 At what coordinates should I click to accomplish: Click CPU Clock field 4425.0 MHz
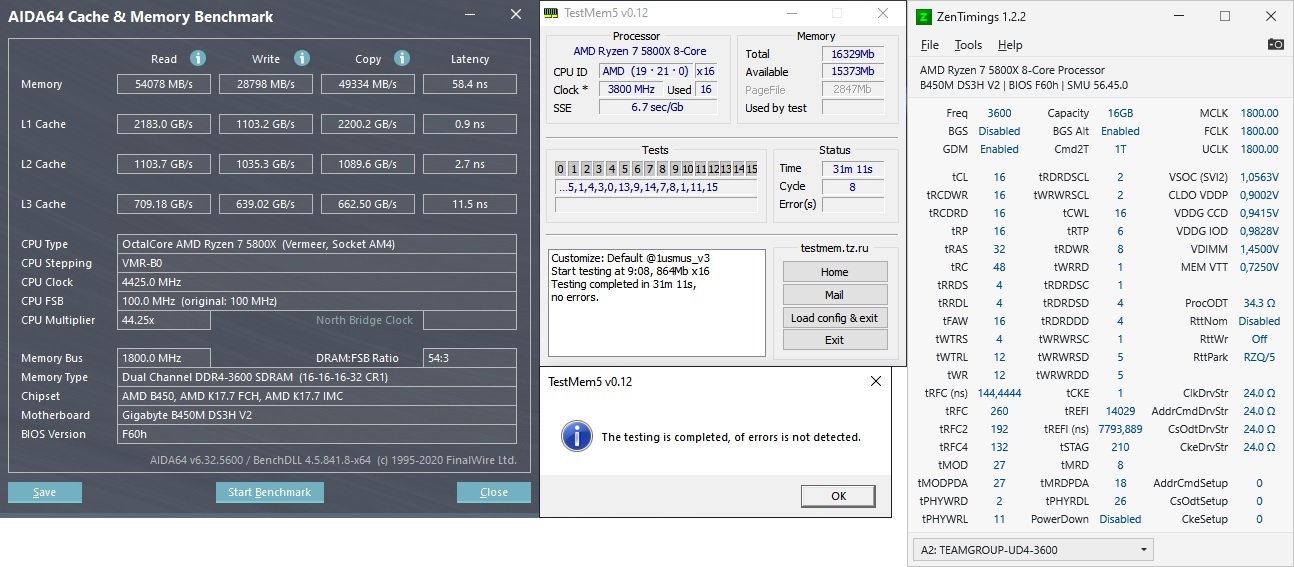317,282
